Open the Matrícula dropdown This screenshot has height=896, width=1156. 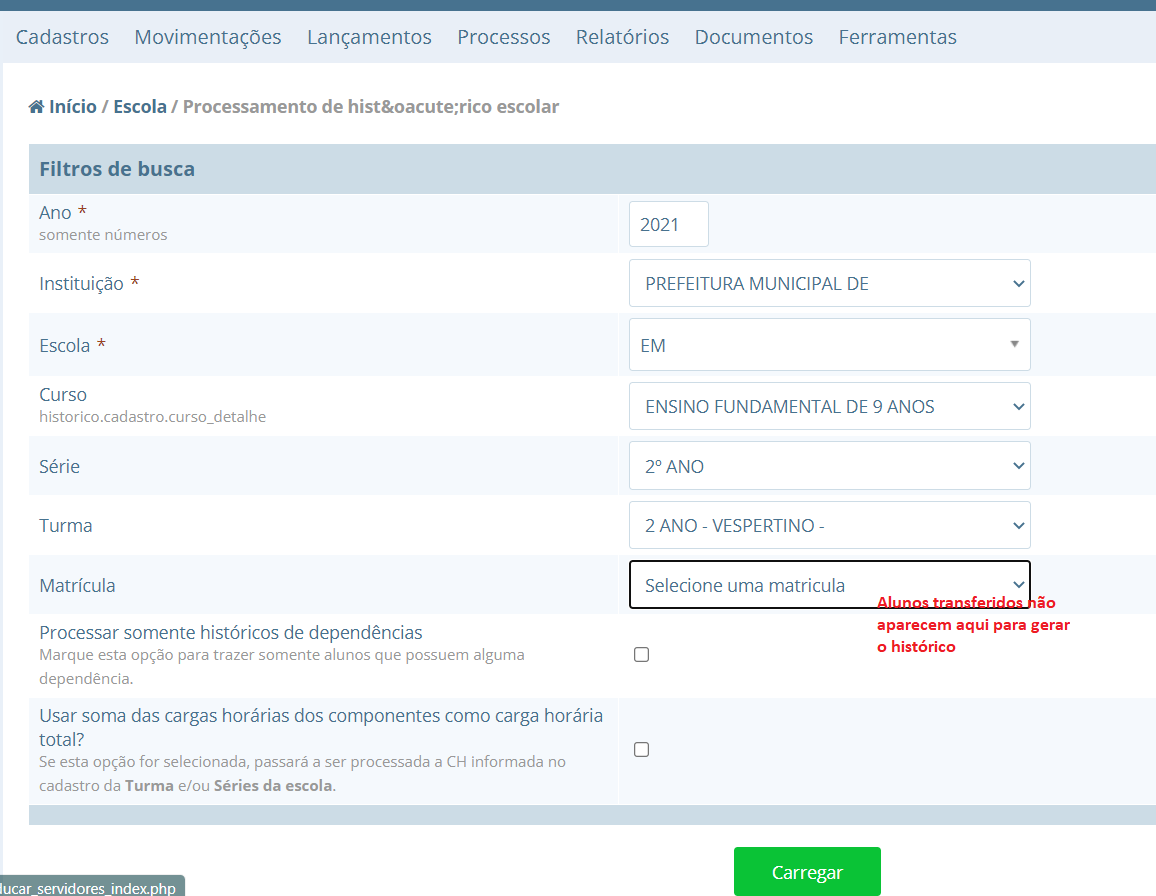coord(829,585)
